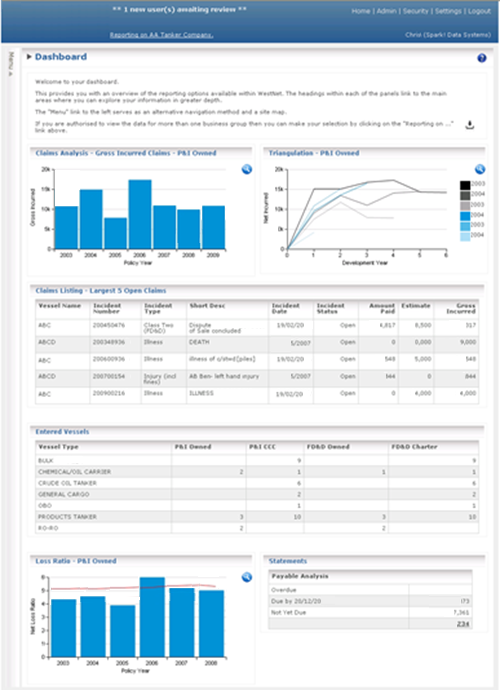Select the RO-RO vessel type row

tap(257, 528)
